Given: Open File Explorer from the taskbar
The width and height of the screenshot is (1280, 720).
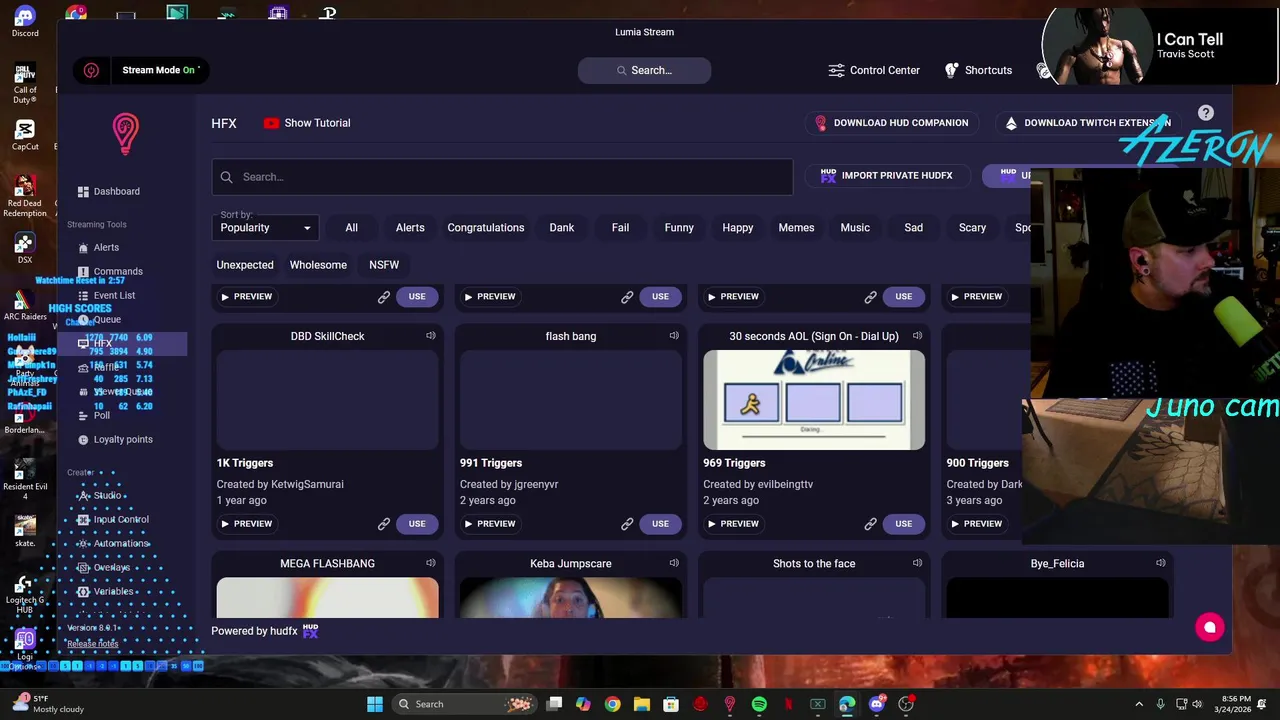Looking at the screenshot, I should click(642, 704).
